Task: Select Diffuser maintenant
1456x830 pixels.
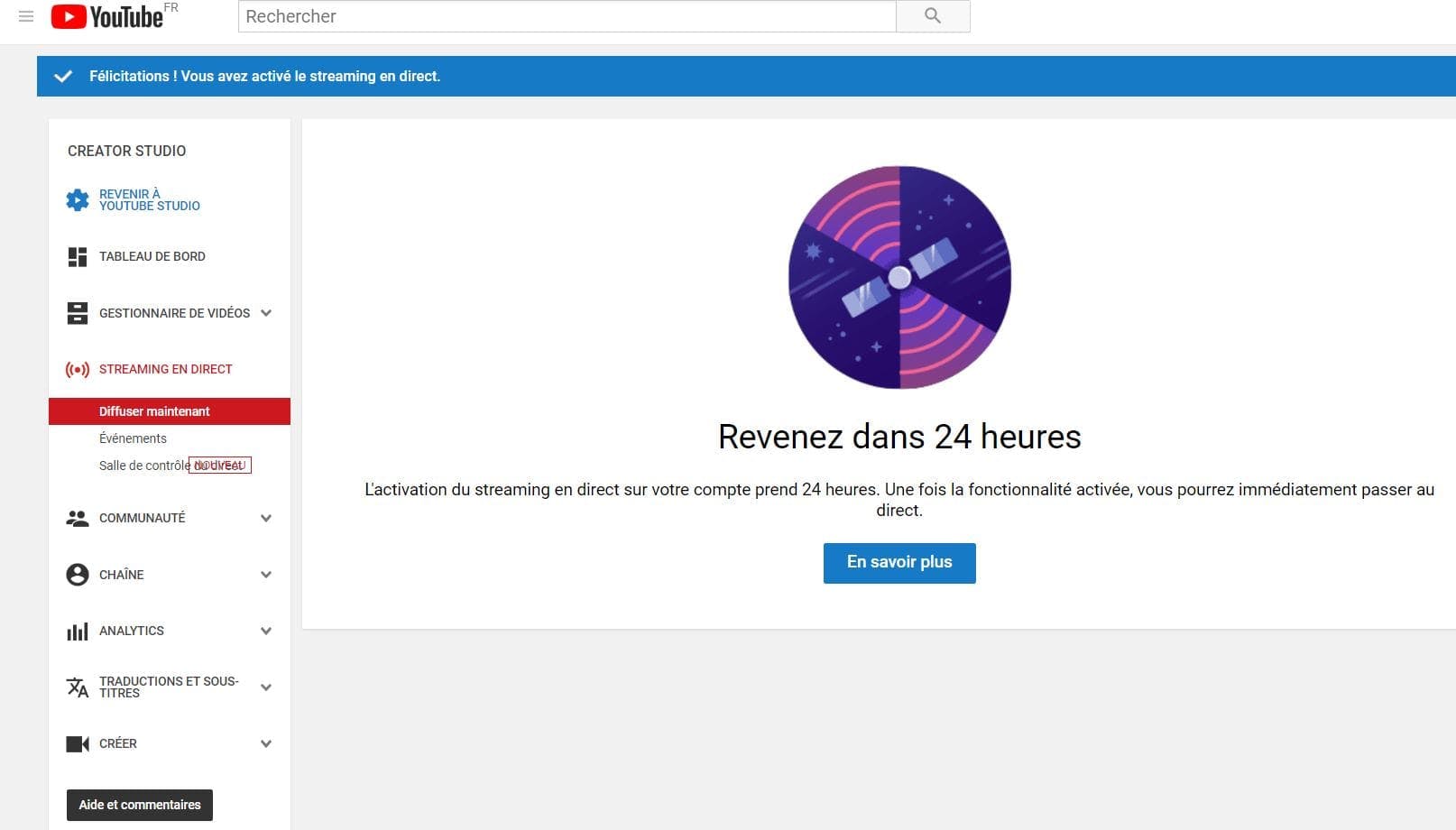Action: pyautogui.click(x=170, y=411)
